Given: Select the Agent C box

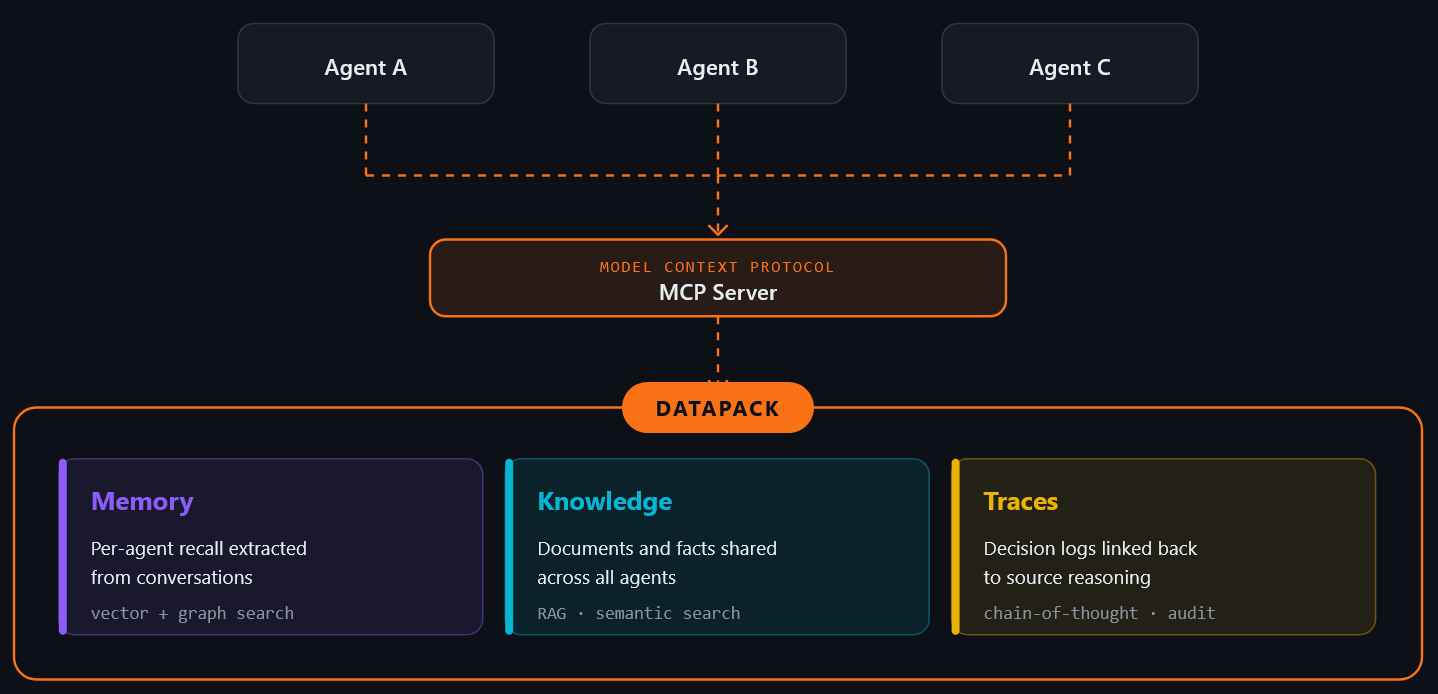Looking at the screenshot, I should pyautogui.click(x=1070, y=63).
